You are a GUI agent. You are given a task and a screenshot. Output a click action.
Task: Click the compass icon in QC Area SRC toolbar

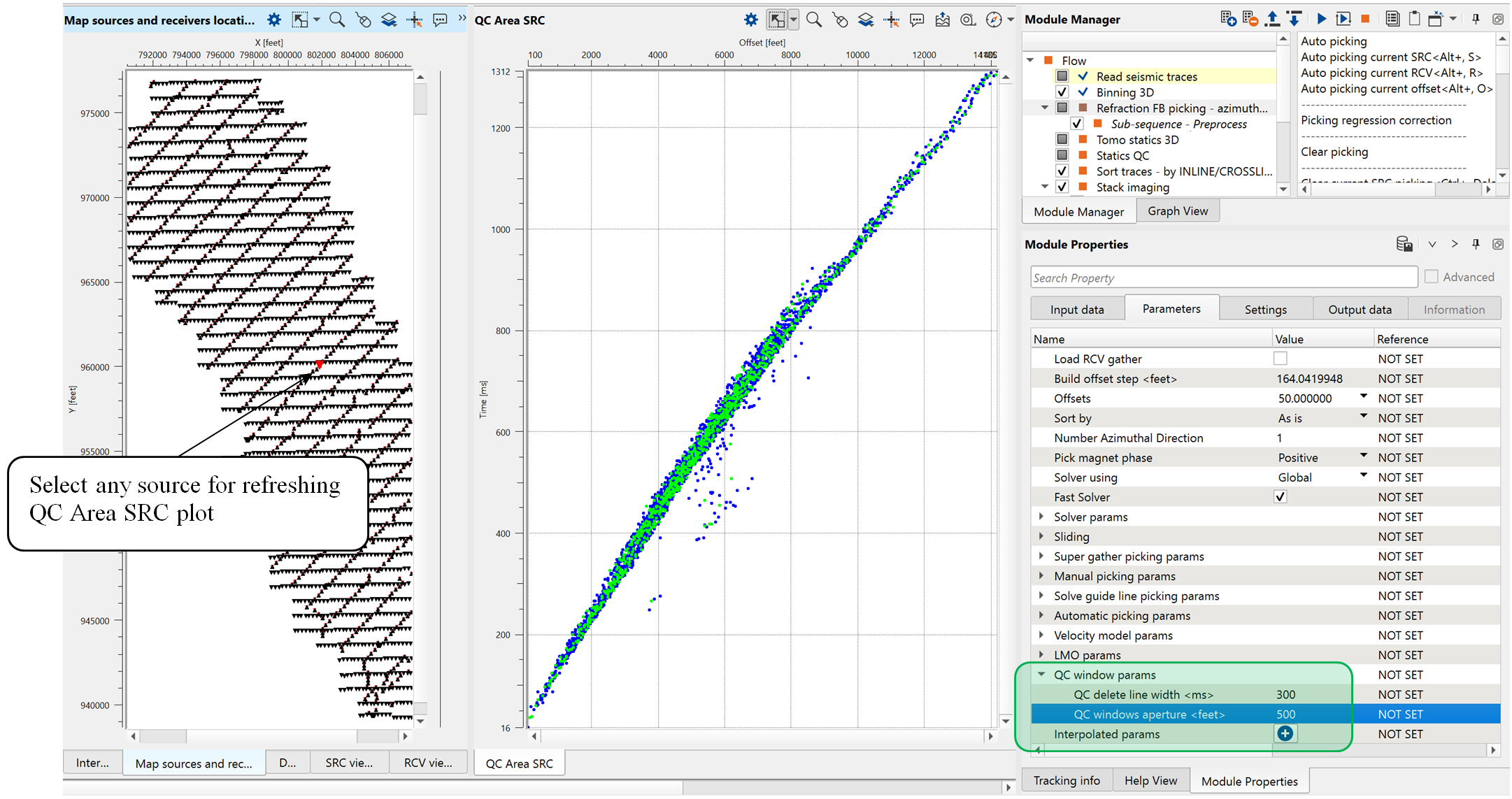point(993,20)
